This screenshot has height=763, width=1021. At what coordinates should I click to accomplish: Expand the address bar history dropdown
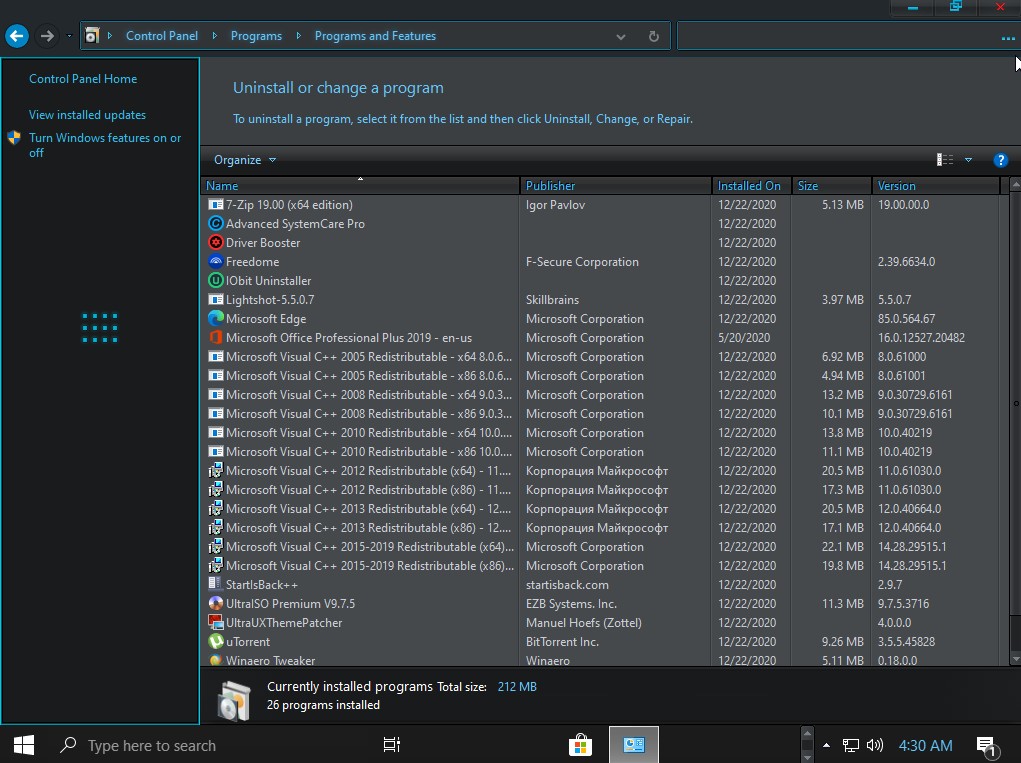point(621,36)
